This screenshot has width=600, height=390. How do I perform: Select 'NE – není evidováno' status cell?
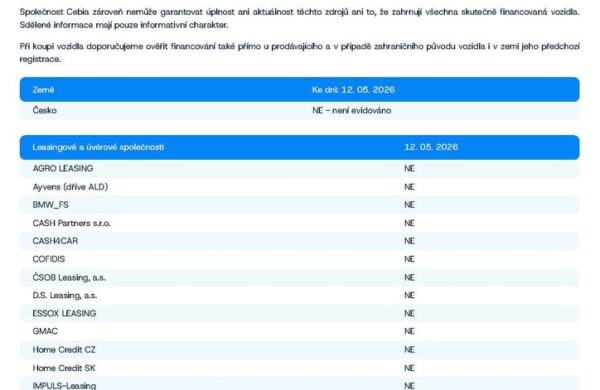coord(352,111)
